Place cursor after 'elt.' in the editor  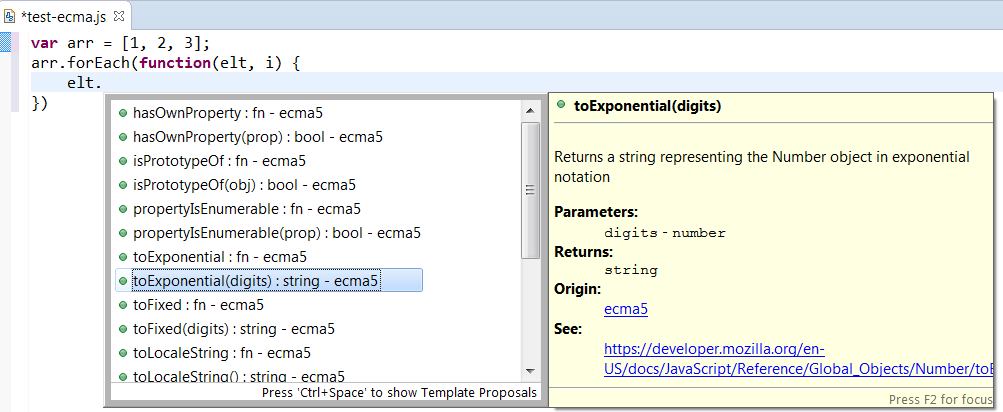tap(104, 83)
